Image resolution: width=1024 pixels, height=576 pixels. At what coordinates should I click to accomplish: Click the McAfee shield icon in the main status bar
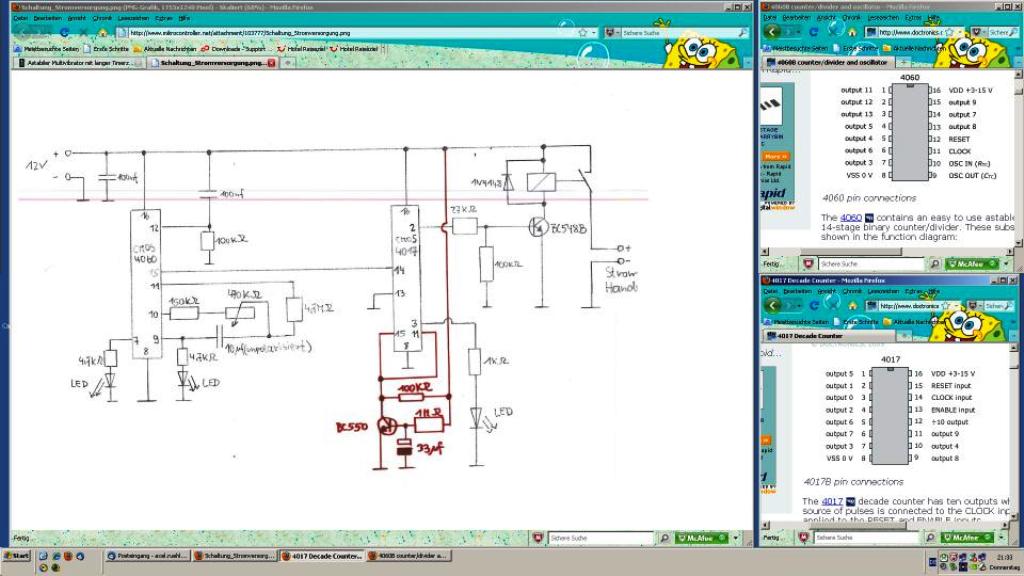coord(538,538)
